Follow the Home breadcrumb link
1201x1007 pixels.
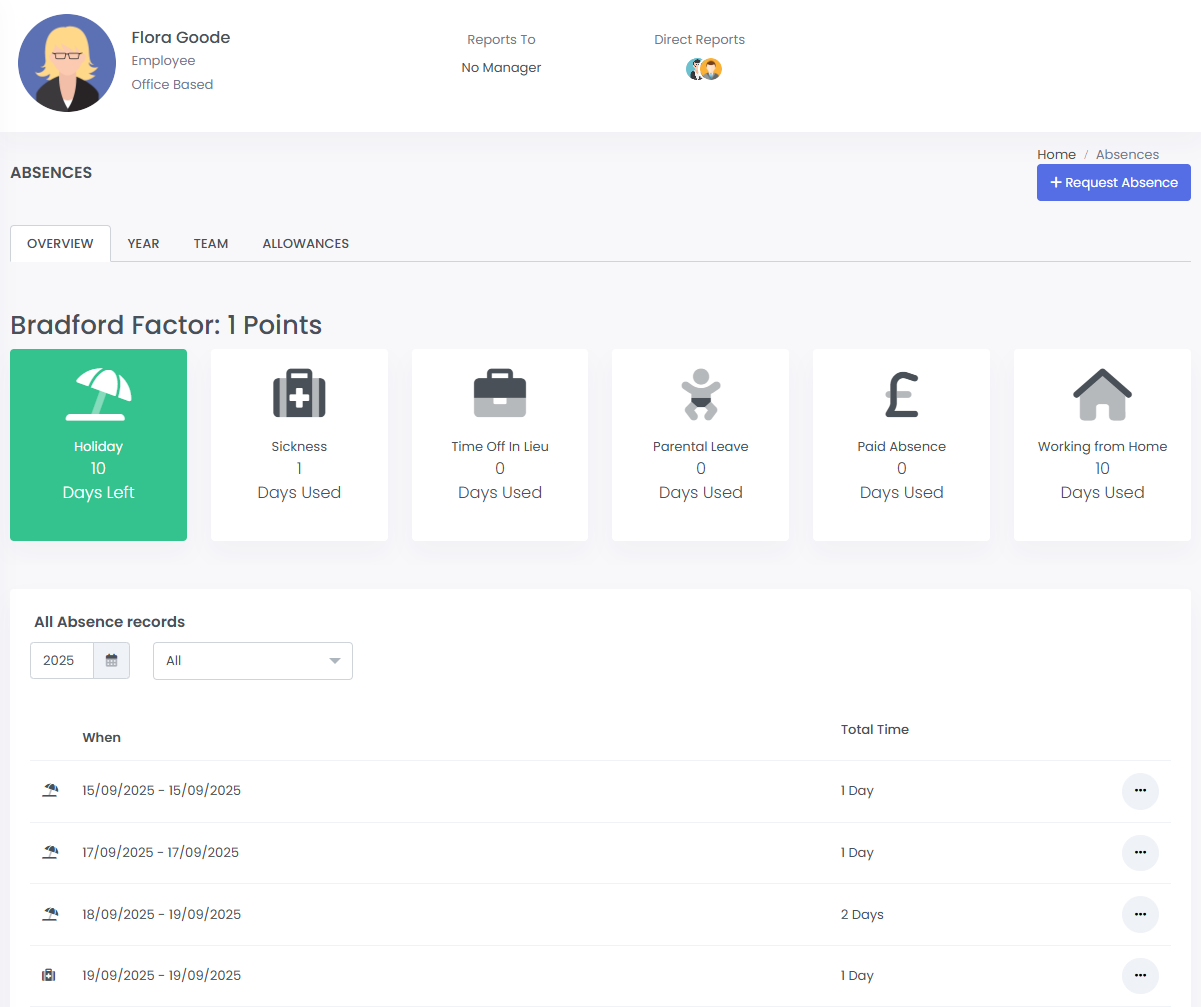pyautogui.click(x=1056, y=154)
